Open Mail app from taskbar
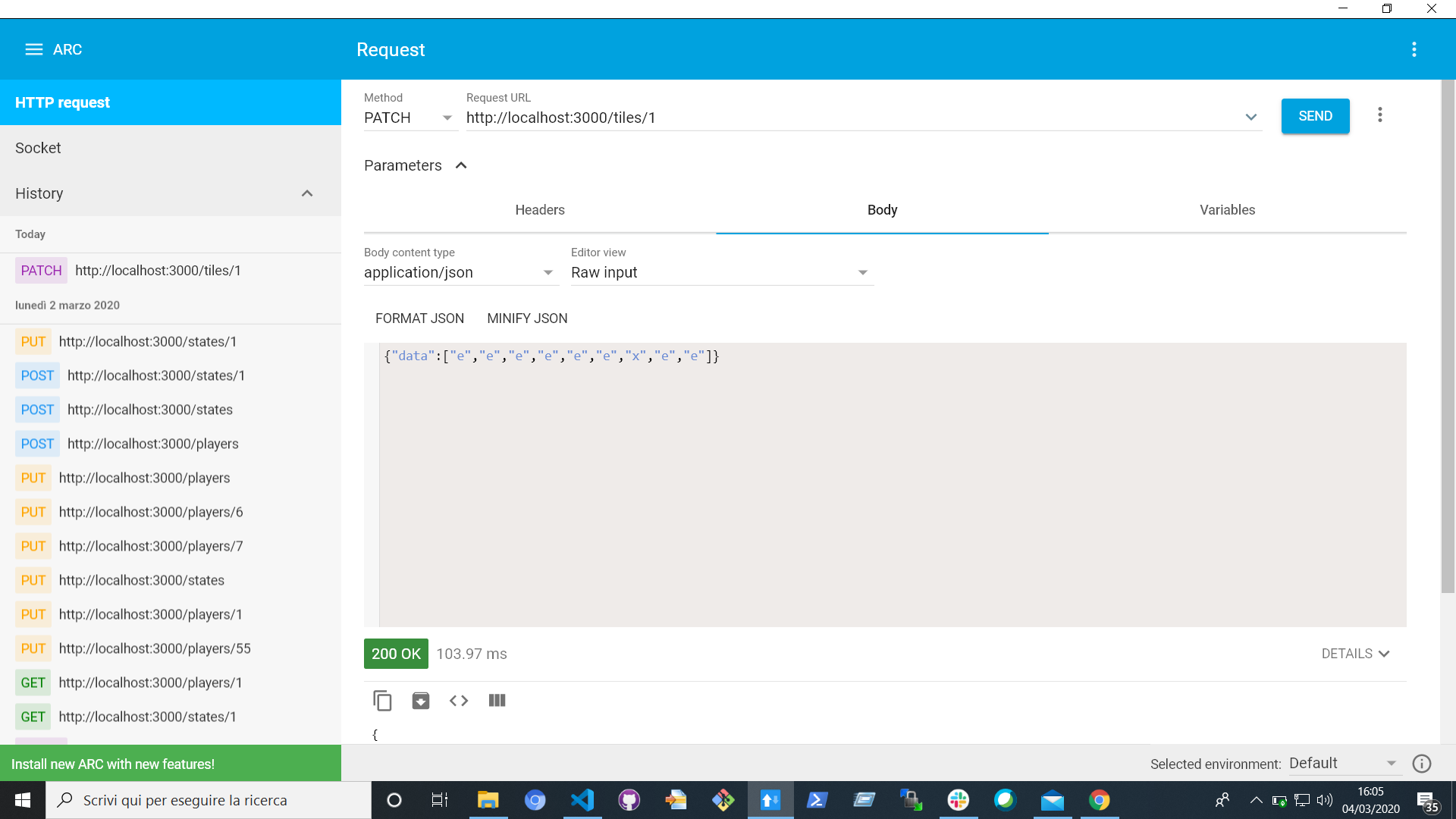 pyautogui.click(x=1053, y=800)
